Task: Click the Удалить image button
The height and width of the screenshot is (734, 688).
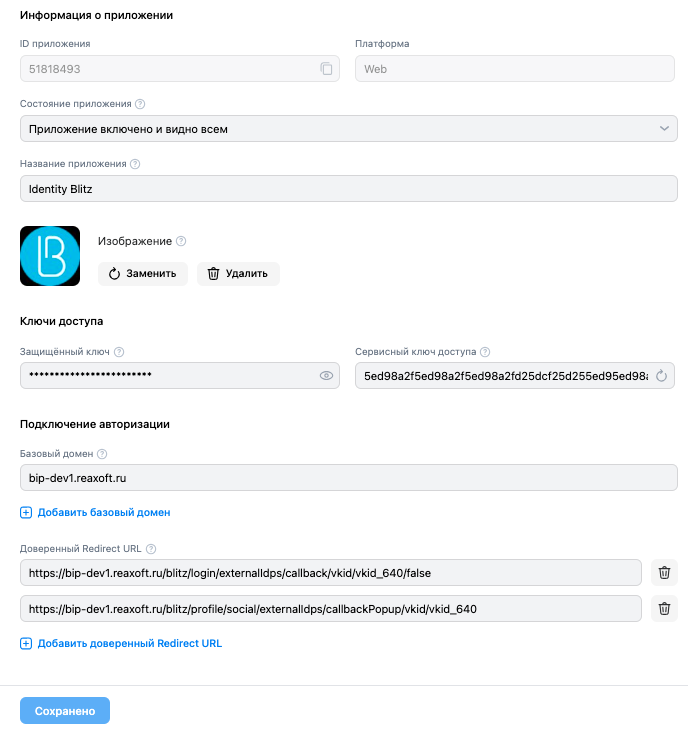Action: 238,273
